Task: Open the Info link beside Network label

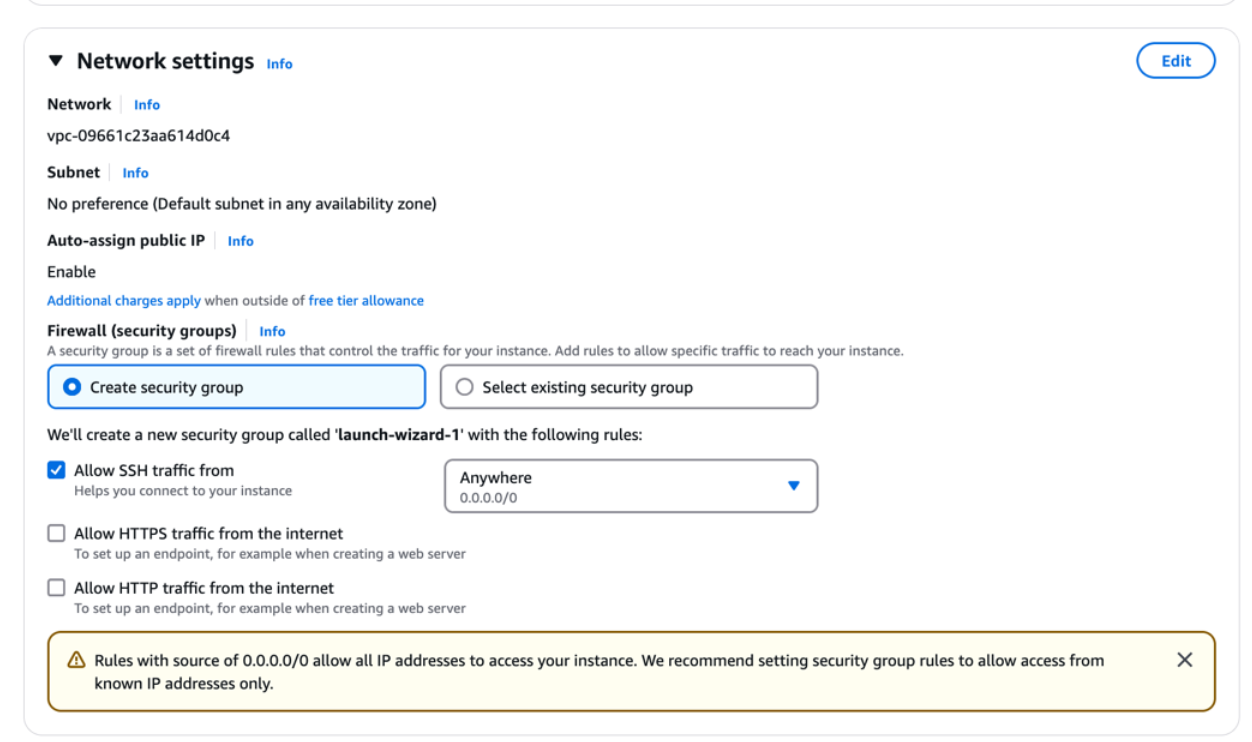Action: point(147,105)
